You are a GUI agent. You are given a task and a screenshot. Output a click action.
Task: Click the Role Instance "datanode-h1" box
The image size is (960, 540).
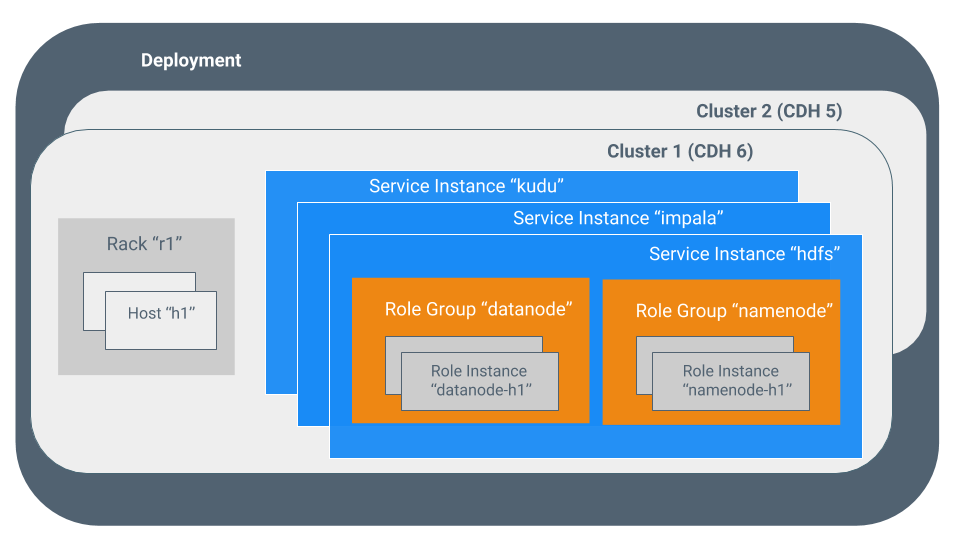coord(480,381)
